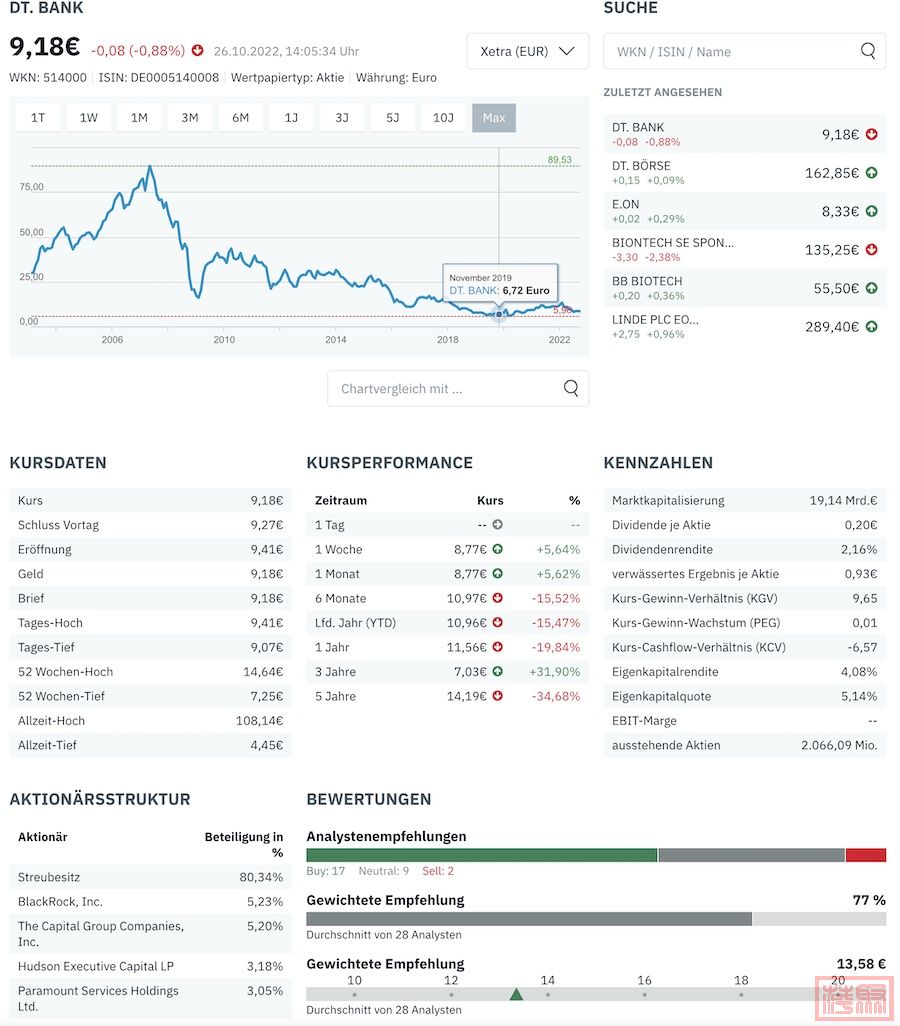Viewport: 900px width, 1026px height.
Task: Click the red down arrow beside the -0,88% change
Action: click(198, 50)
